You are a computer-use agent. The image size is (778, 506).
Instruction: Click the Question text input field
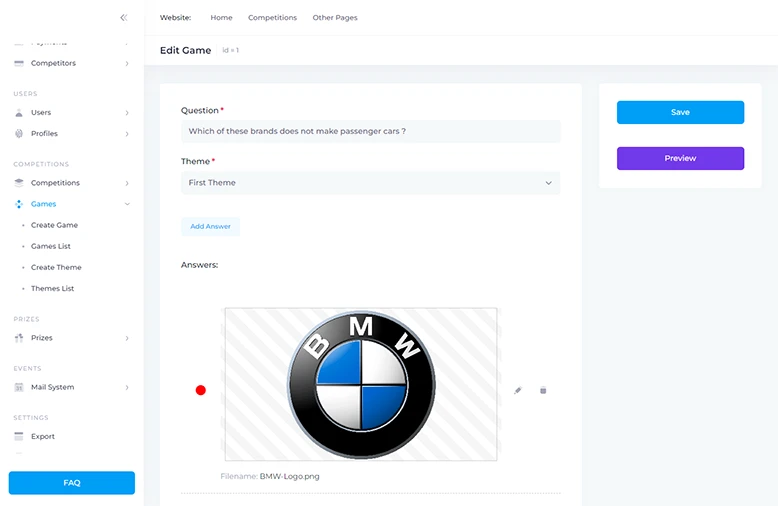click(x=371, y=131)
